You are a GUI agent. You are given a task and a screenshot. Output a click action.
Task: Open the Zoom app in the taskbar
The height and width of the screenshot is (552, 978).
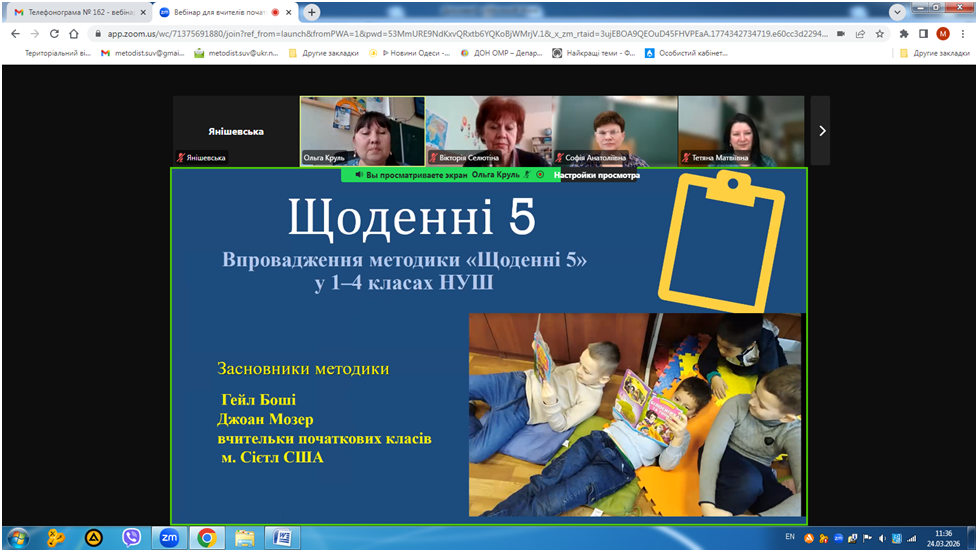169,538
